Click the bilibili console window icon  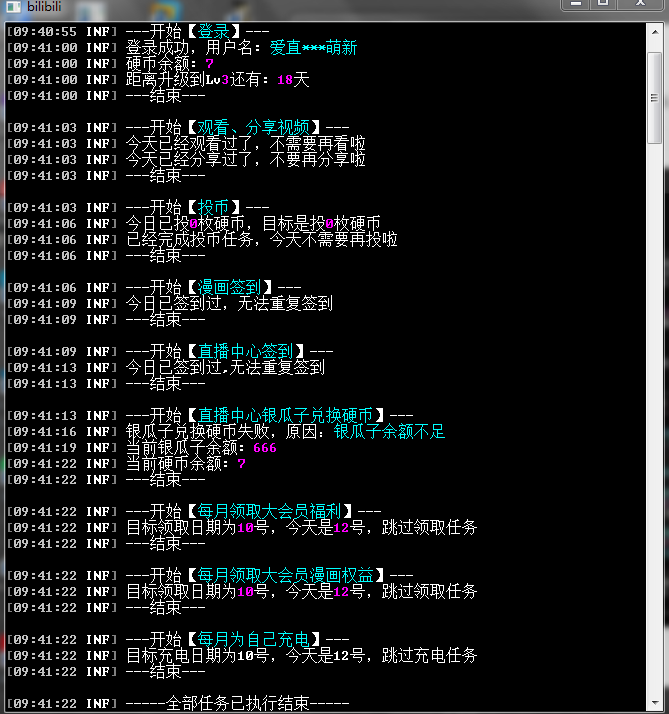click(13, 6)
